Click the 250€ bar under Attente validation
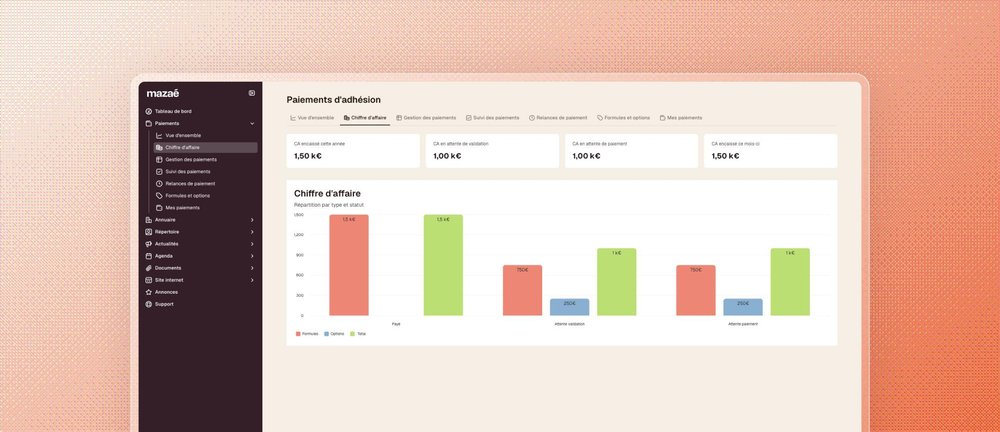1000x432 pixels. tap(570, 307)
